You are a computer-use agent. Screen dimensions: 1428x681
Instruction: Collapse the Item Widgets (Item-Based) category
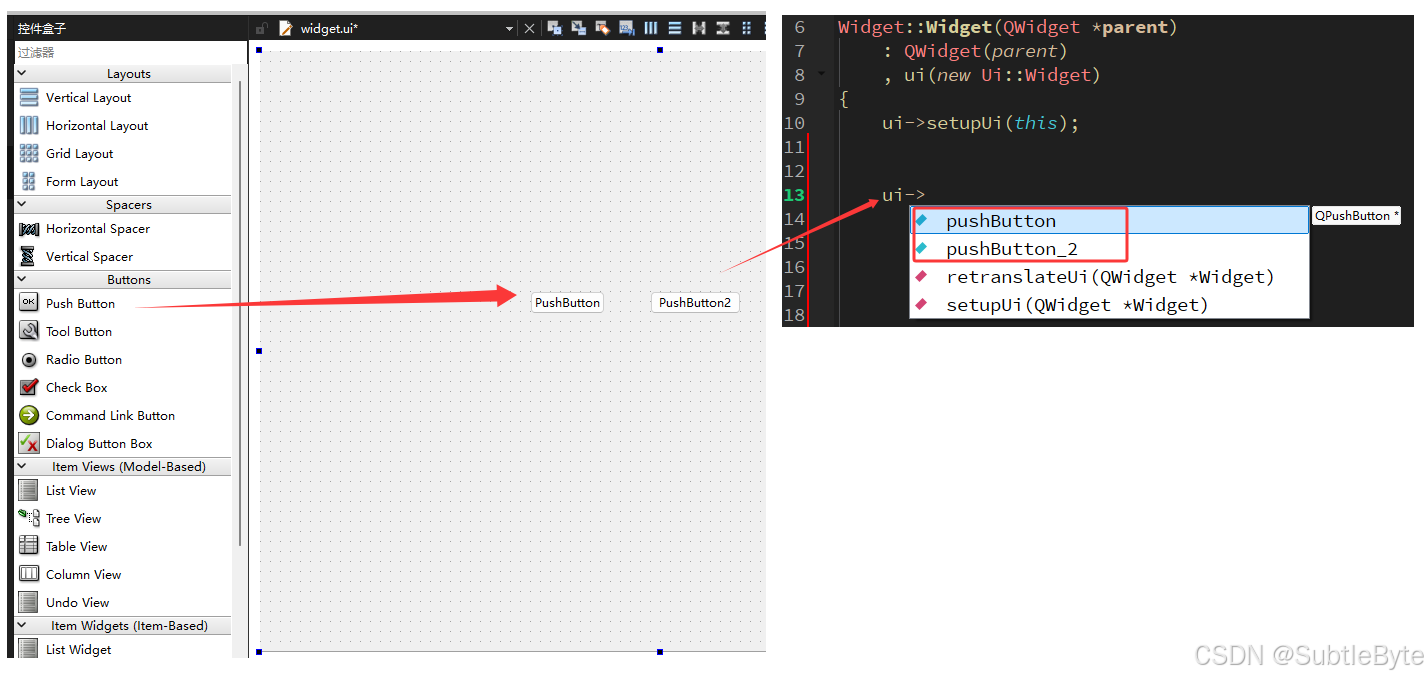point(123,625)
